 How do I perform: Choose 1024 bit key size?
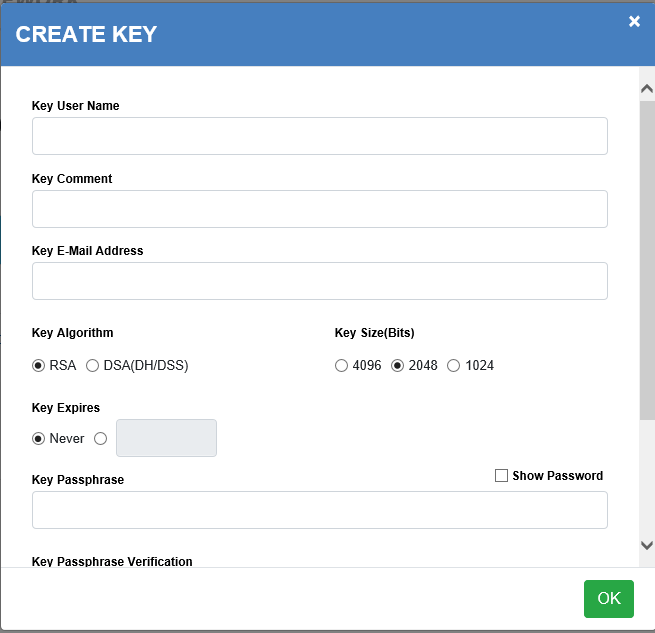click(453, 366)
